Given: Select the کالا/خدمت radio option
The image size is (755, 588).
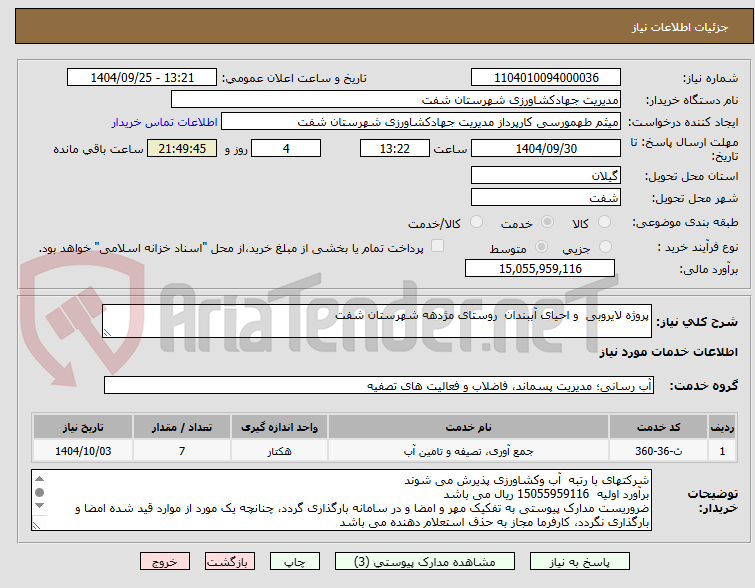Looking at the screenshot, I should pyautogui.click(x=476, y=222).
